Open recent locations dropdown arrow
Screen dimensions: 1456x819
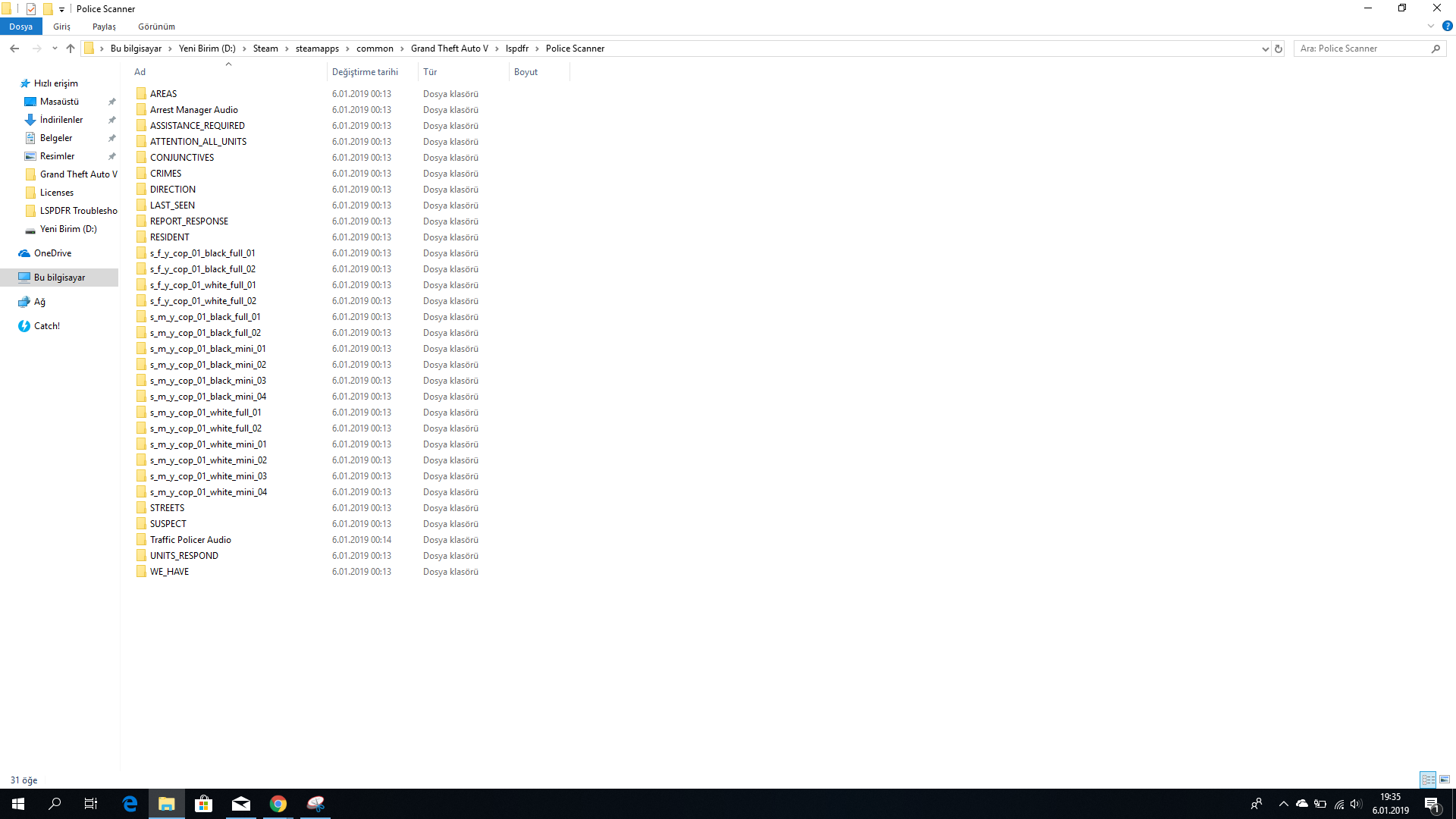pos(55,49)
